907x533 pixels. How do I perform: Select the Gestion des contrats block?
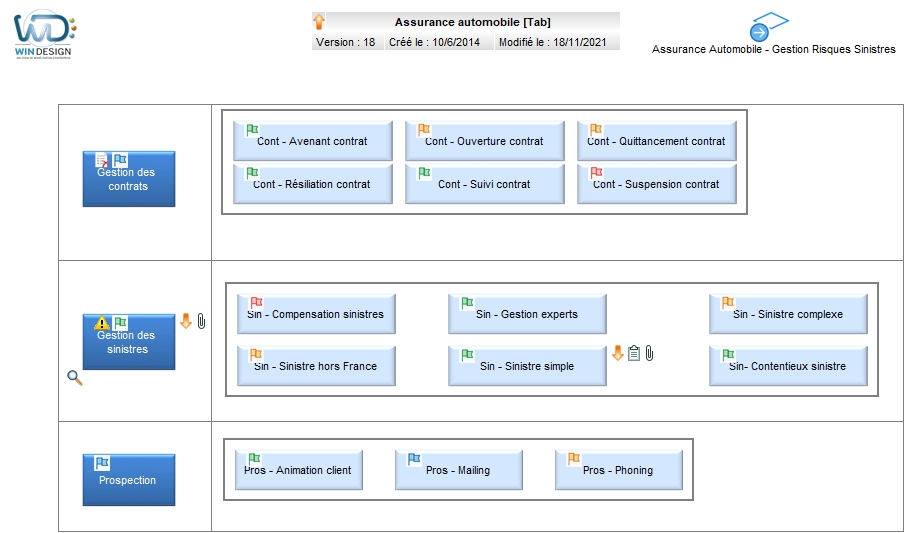tap(128, 179)
